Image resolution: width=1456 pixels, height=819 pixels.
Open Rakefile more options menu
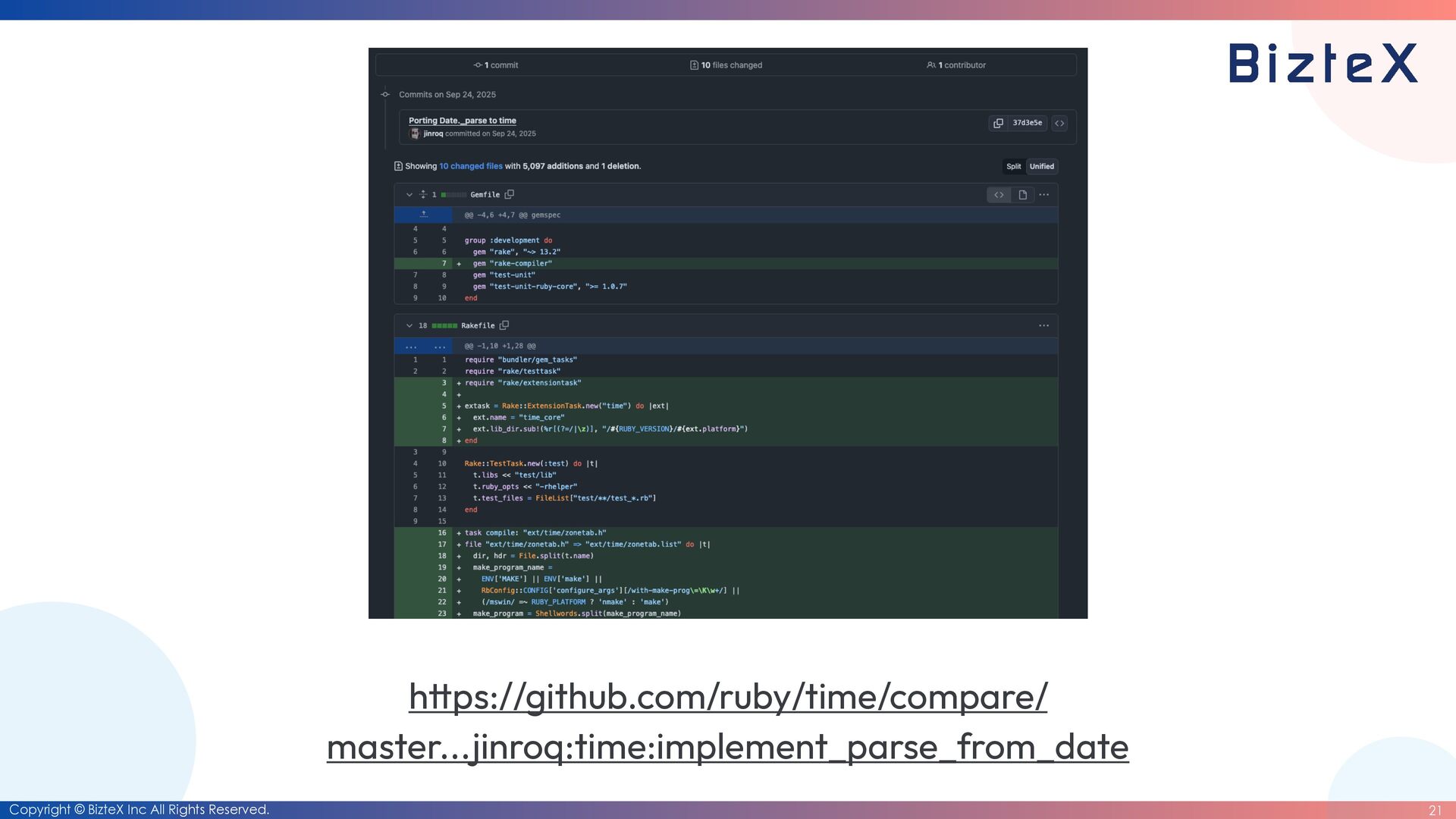[x=1044, y=325]
